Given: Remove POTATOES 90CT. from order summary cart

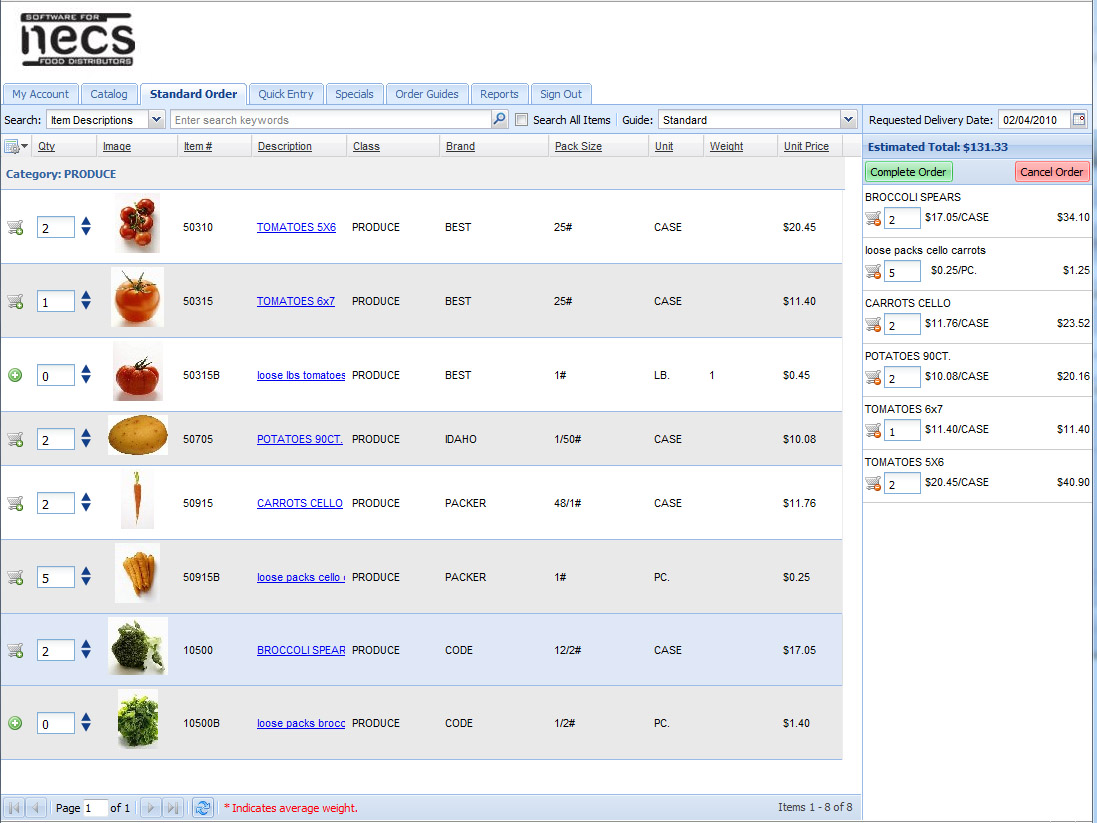Looking at the screenshot, I should (x=873, y=377).
